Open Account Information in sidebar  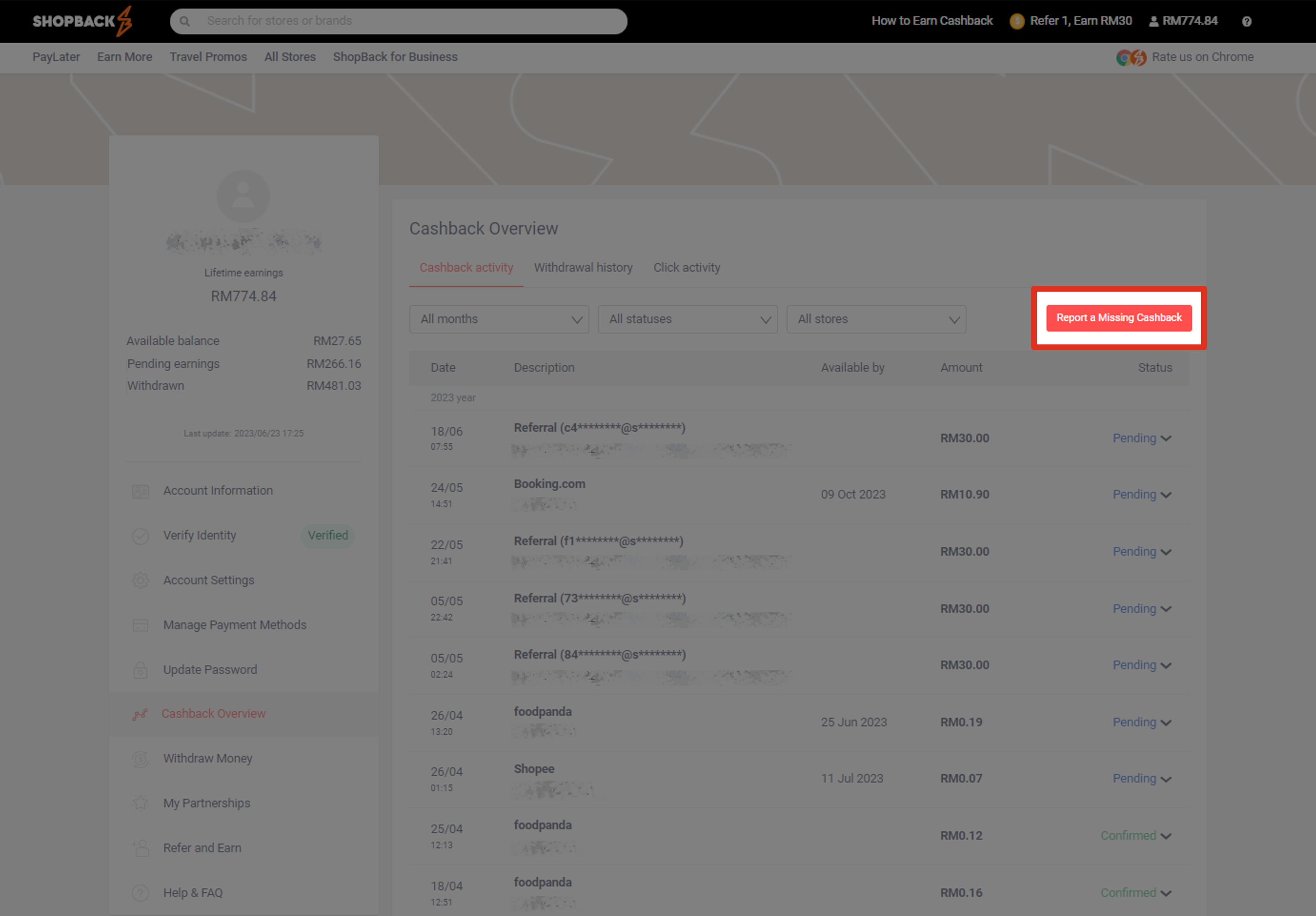(218, 491)
